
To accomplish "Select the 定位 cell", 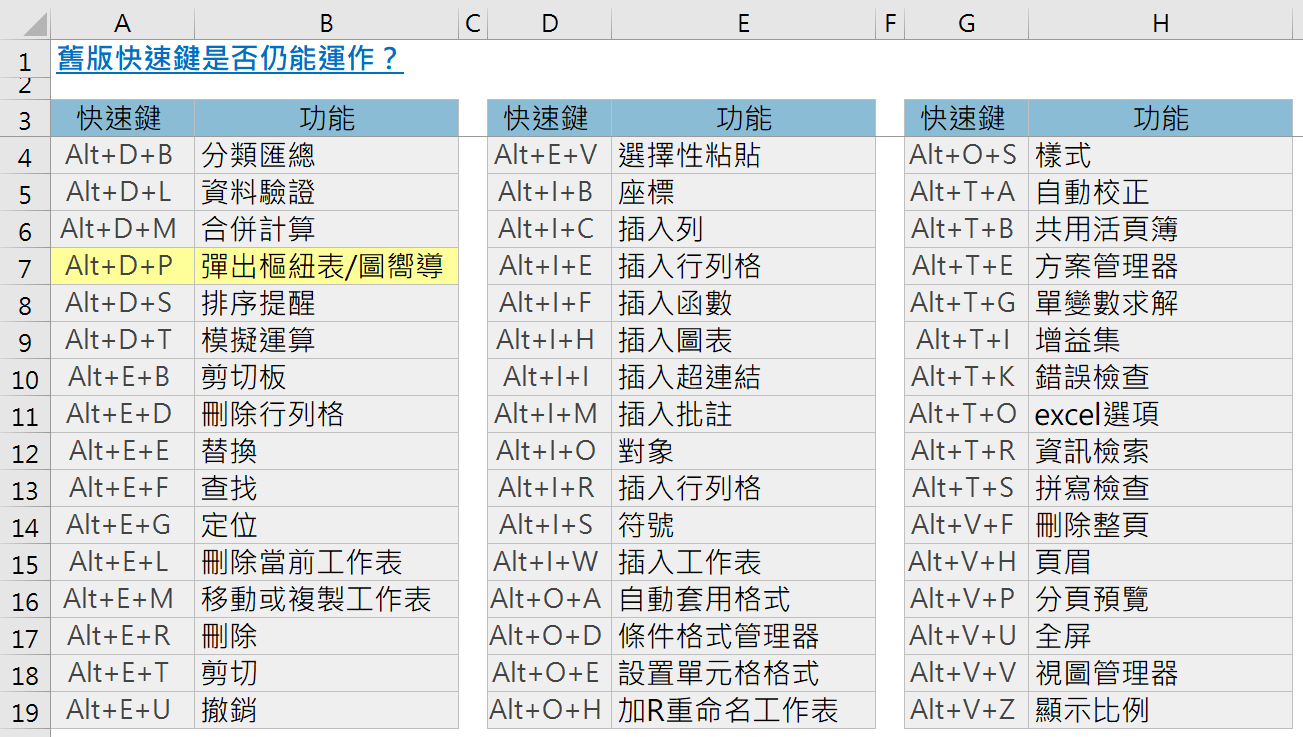I will [327, 525].
